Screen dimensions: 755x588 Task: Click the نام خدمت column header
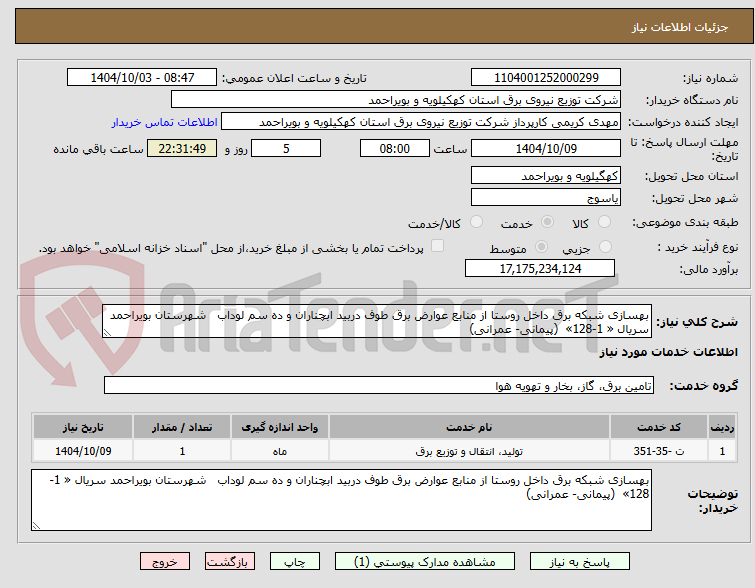pos(469,427)
